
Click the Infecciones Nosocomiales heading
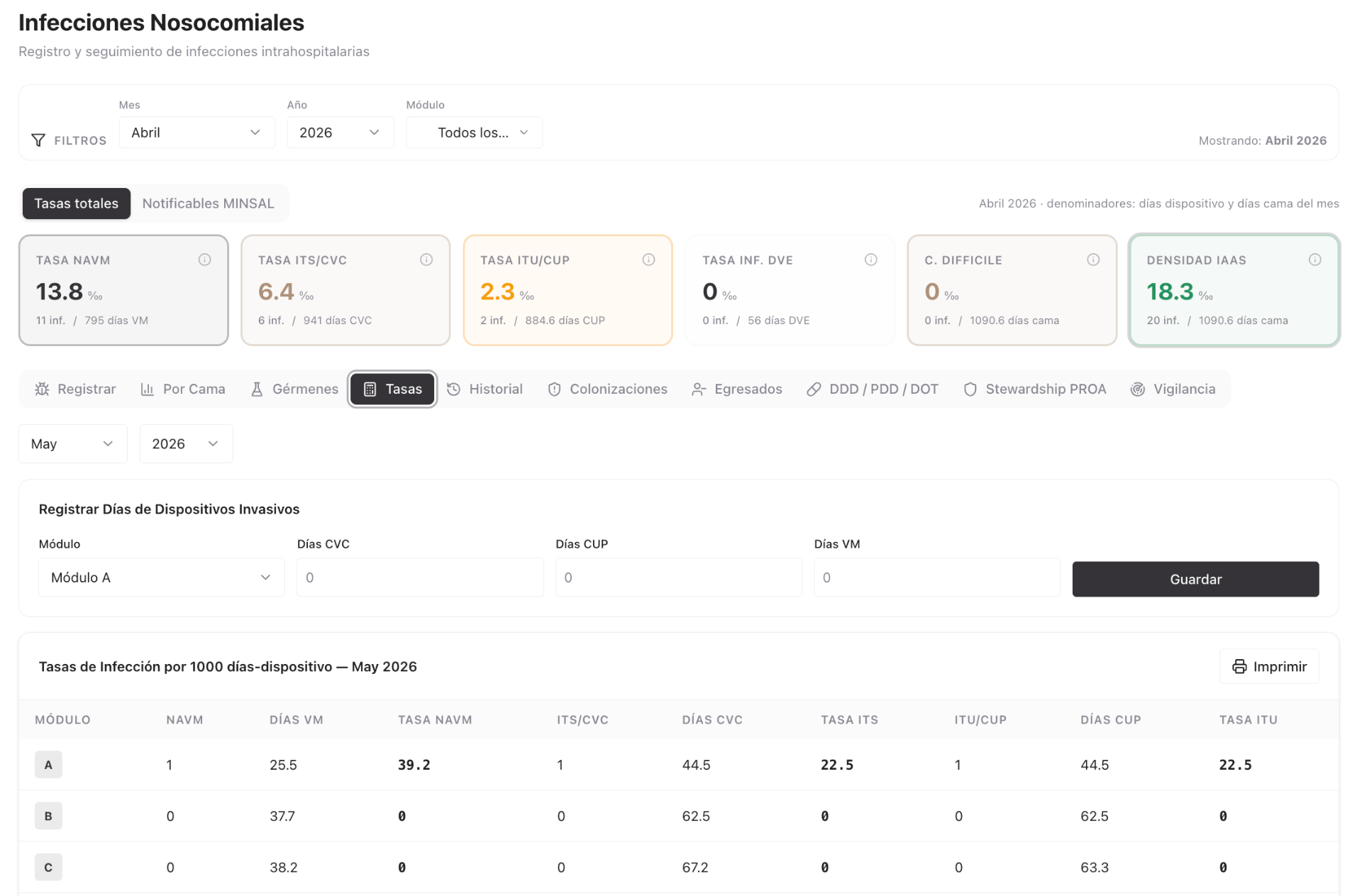[161, 23]
